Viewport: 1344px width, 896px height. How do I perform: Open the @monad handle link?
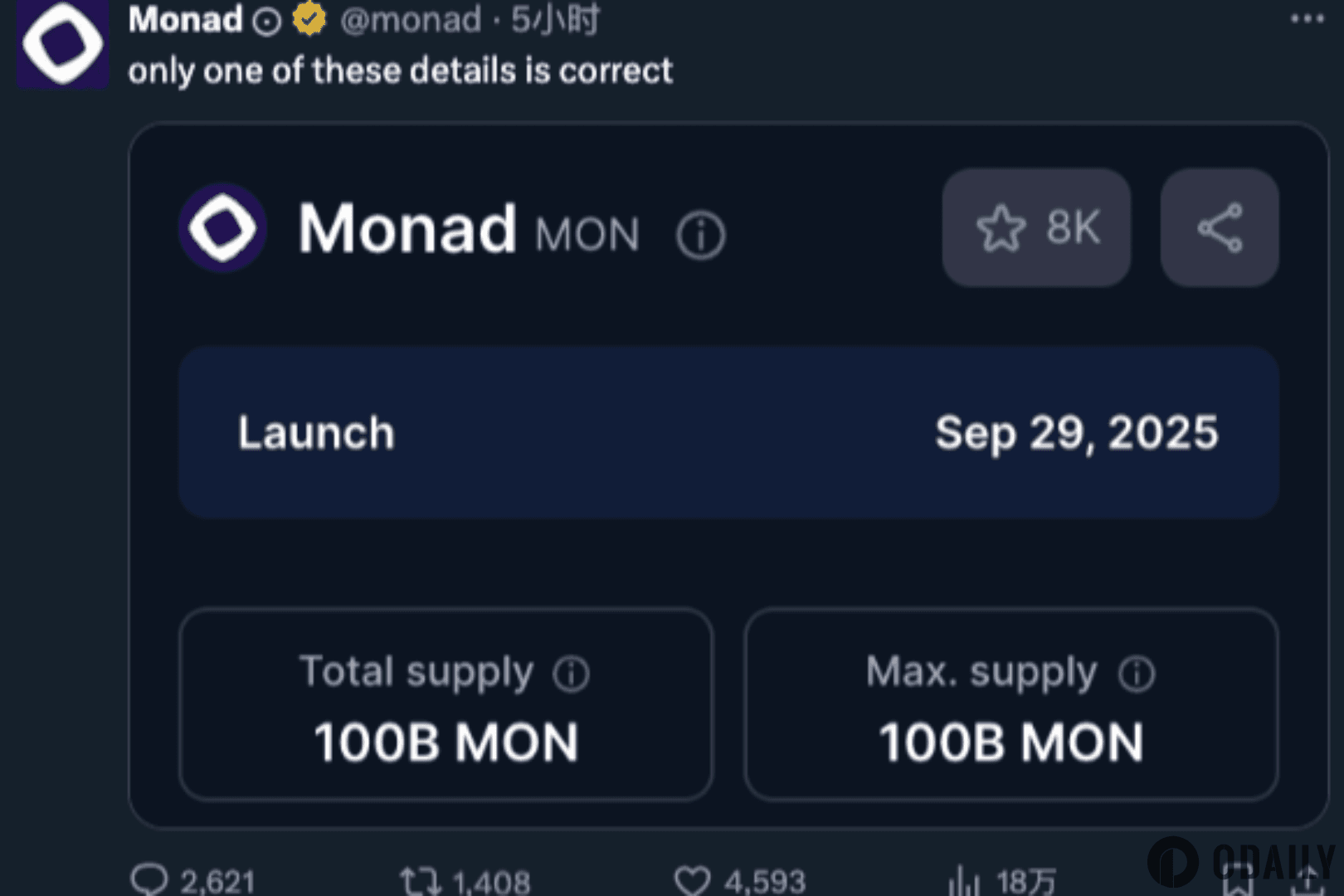point(411,19)
